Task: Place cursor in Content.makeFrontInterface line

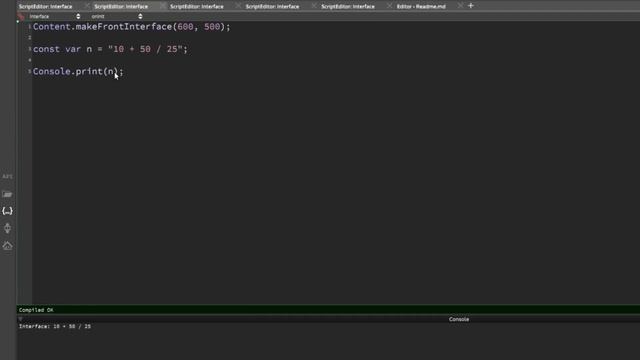Action: 131,27
